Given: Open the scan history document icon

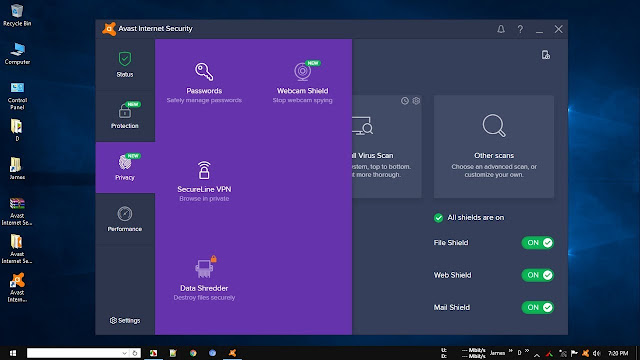Looking at the screenshot, I should coord(546,55).
